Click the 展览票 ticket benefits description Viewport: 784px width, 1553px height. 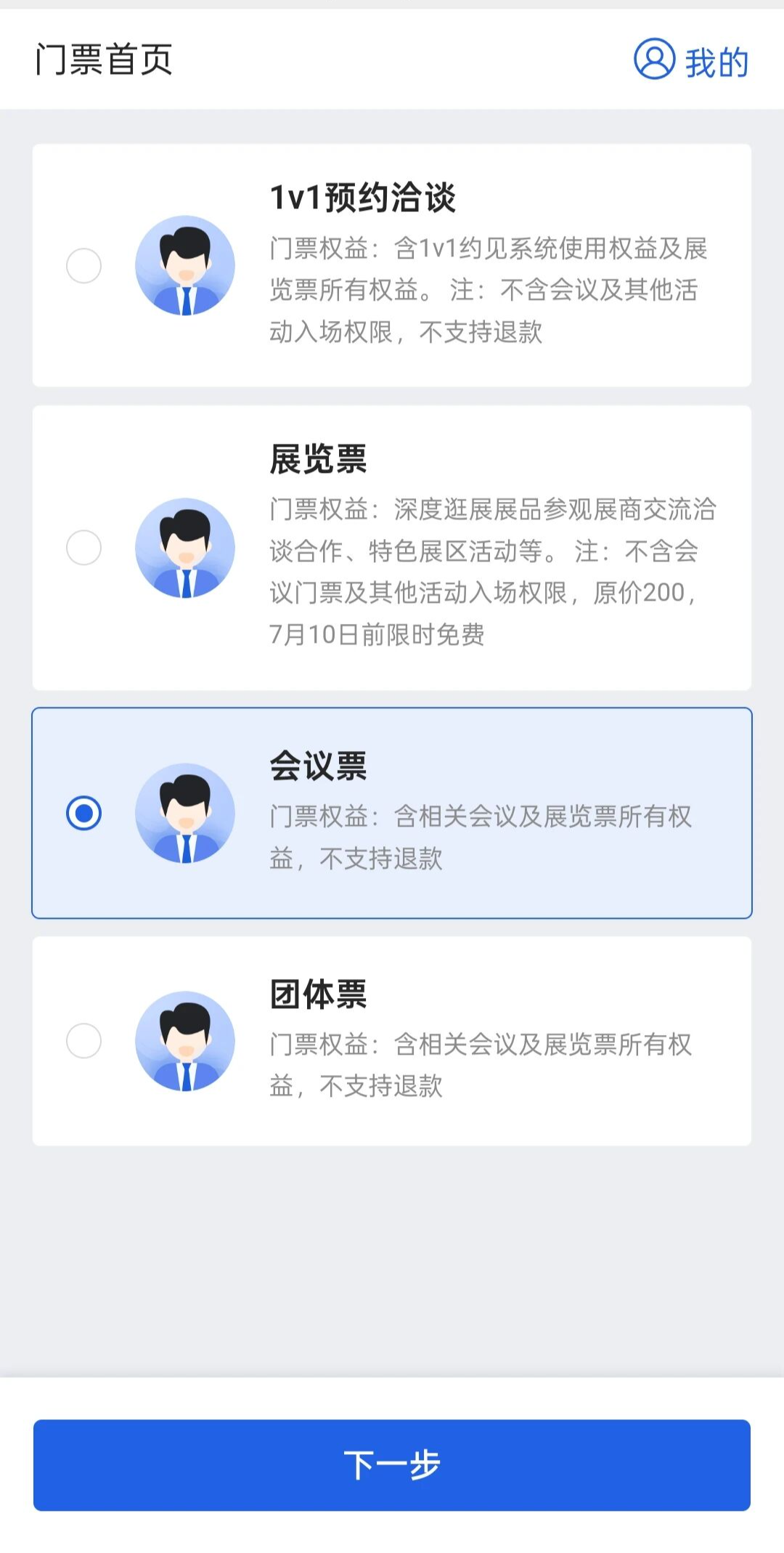pos(491,572)
